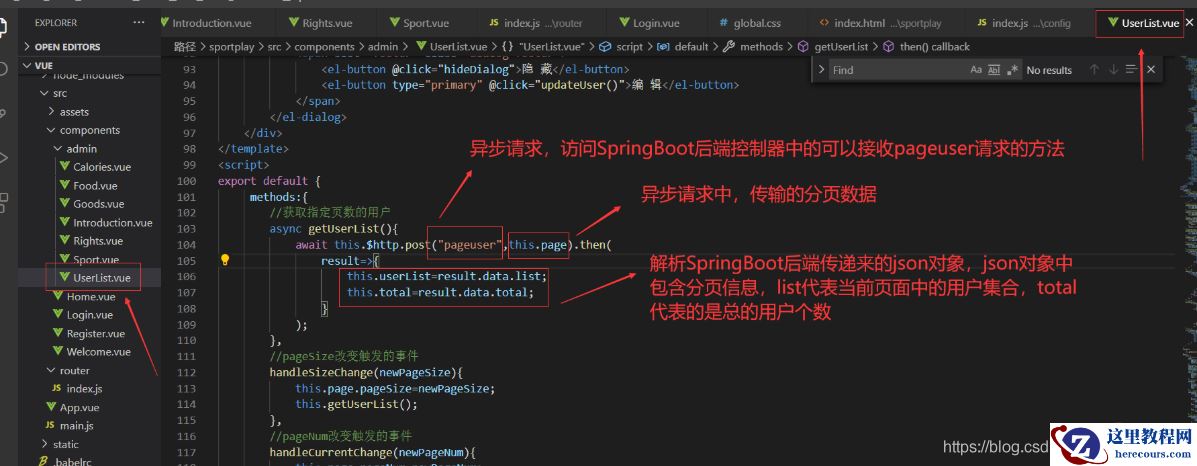Switch to the Rights.vue editor tab
Image resolution: width=1197 pixels, height=466 pixels.
(x=327, y=24)
